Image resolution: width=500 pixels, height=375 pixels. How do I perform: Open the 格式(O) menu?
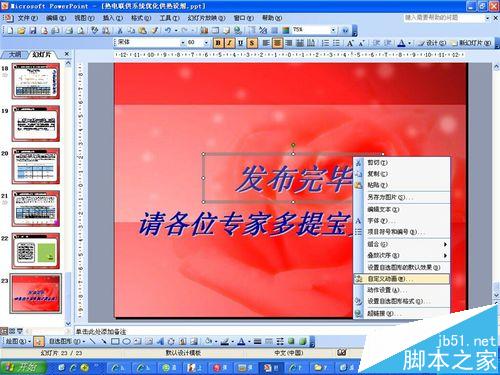coord(141,17)
